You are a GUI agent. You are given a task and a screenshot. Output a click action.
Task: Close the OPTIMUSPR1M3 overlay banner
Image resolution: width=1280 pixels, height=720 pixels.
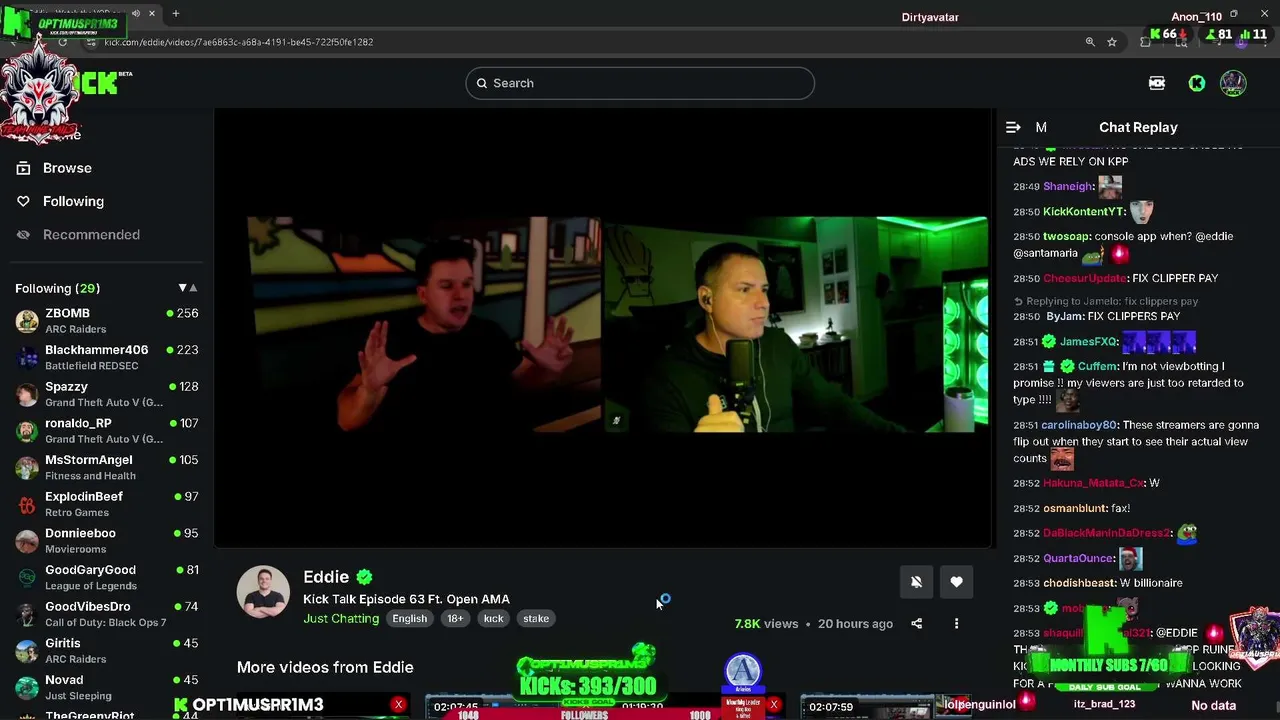[x=398, y=705]
